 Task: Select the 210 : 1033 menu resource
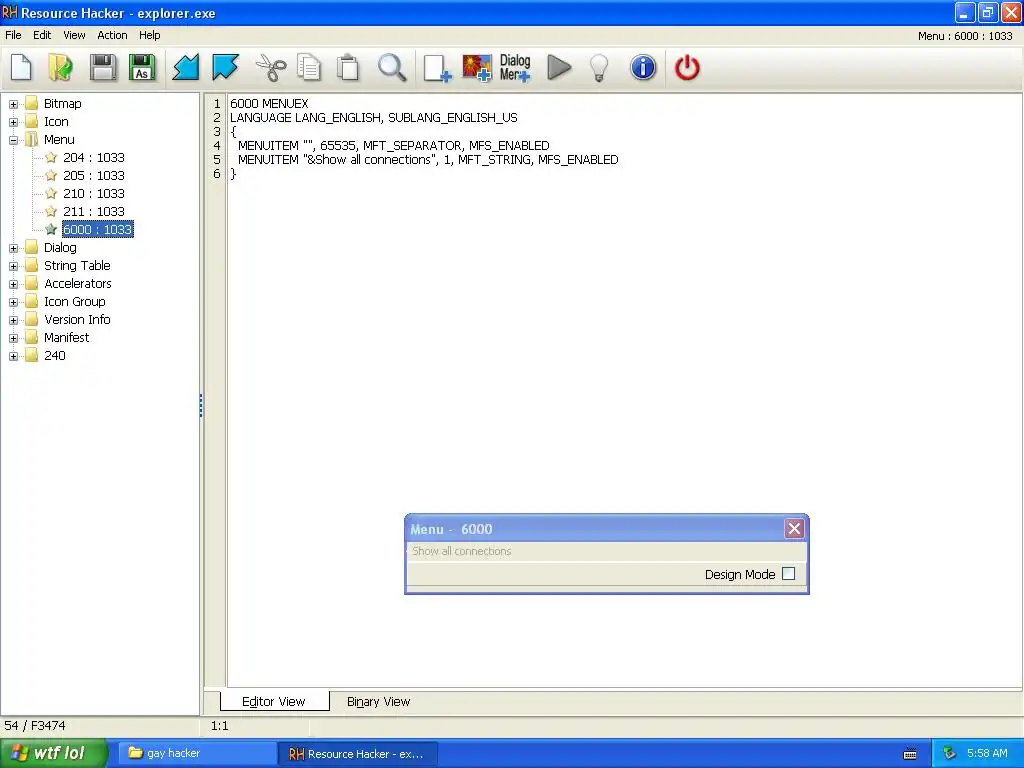point(93,193)
